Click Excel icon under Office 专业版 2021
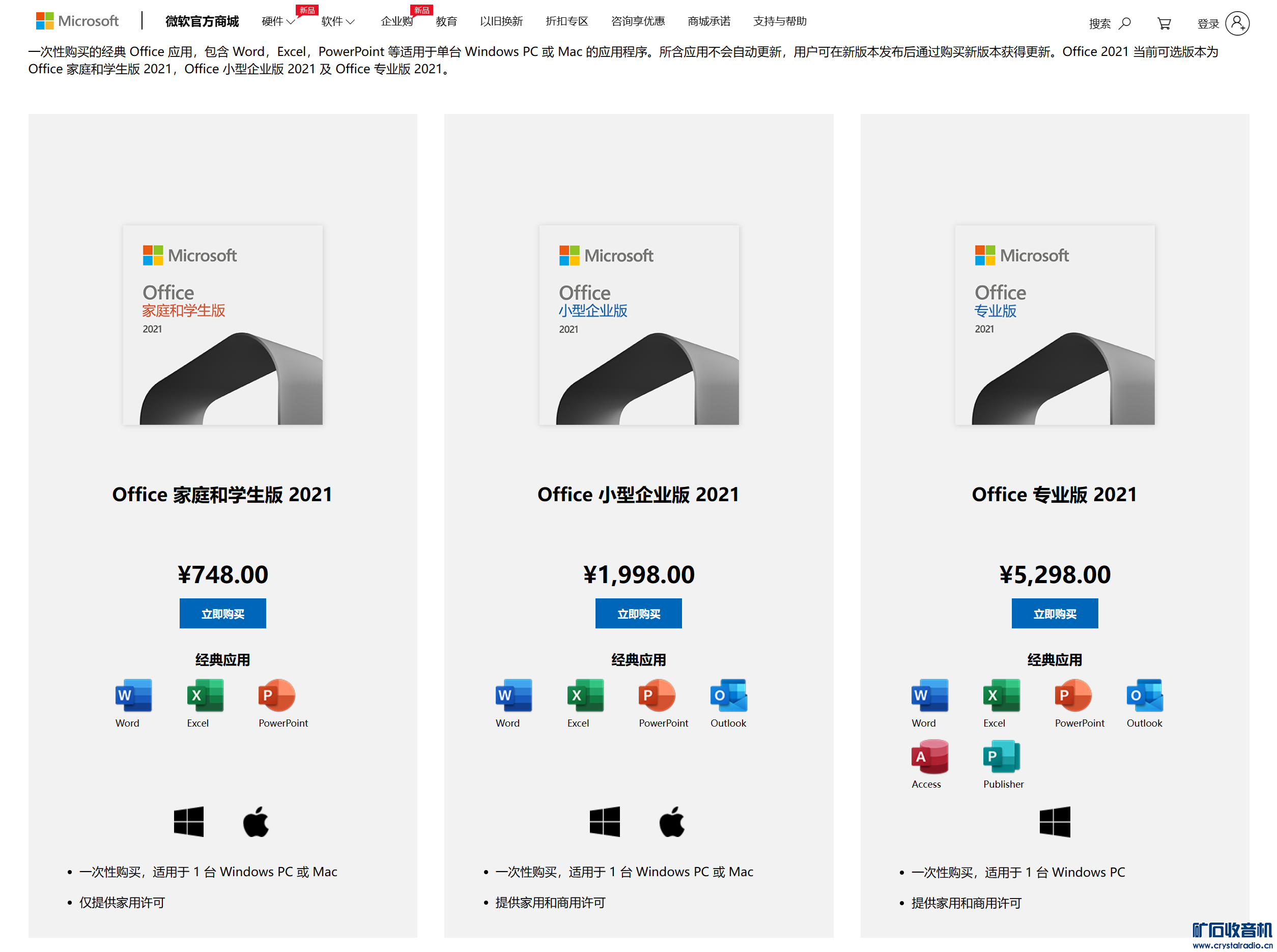Screen dimensions: 1277x952 [x=1002, y=695]
